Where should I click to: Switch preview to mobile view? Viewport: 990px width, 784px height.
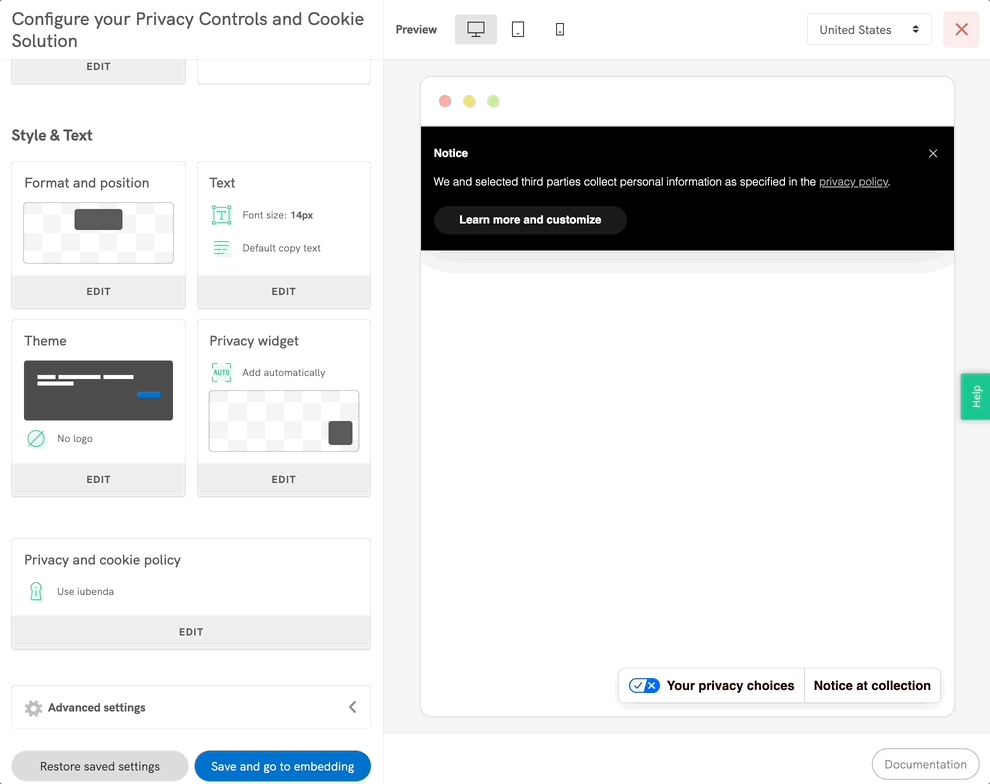pyautogui.click(x=560, y=30)
